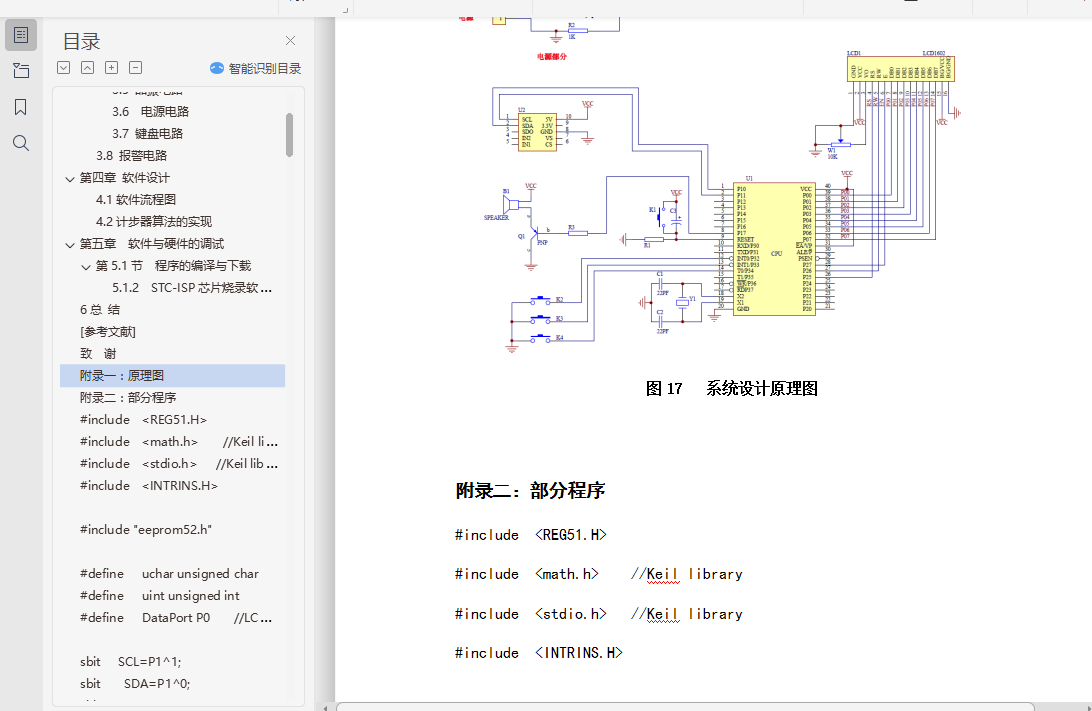1092x711 pixels.
Task: Click the collapse-all outline levels icon
Action: tap(88, 68)
